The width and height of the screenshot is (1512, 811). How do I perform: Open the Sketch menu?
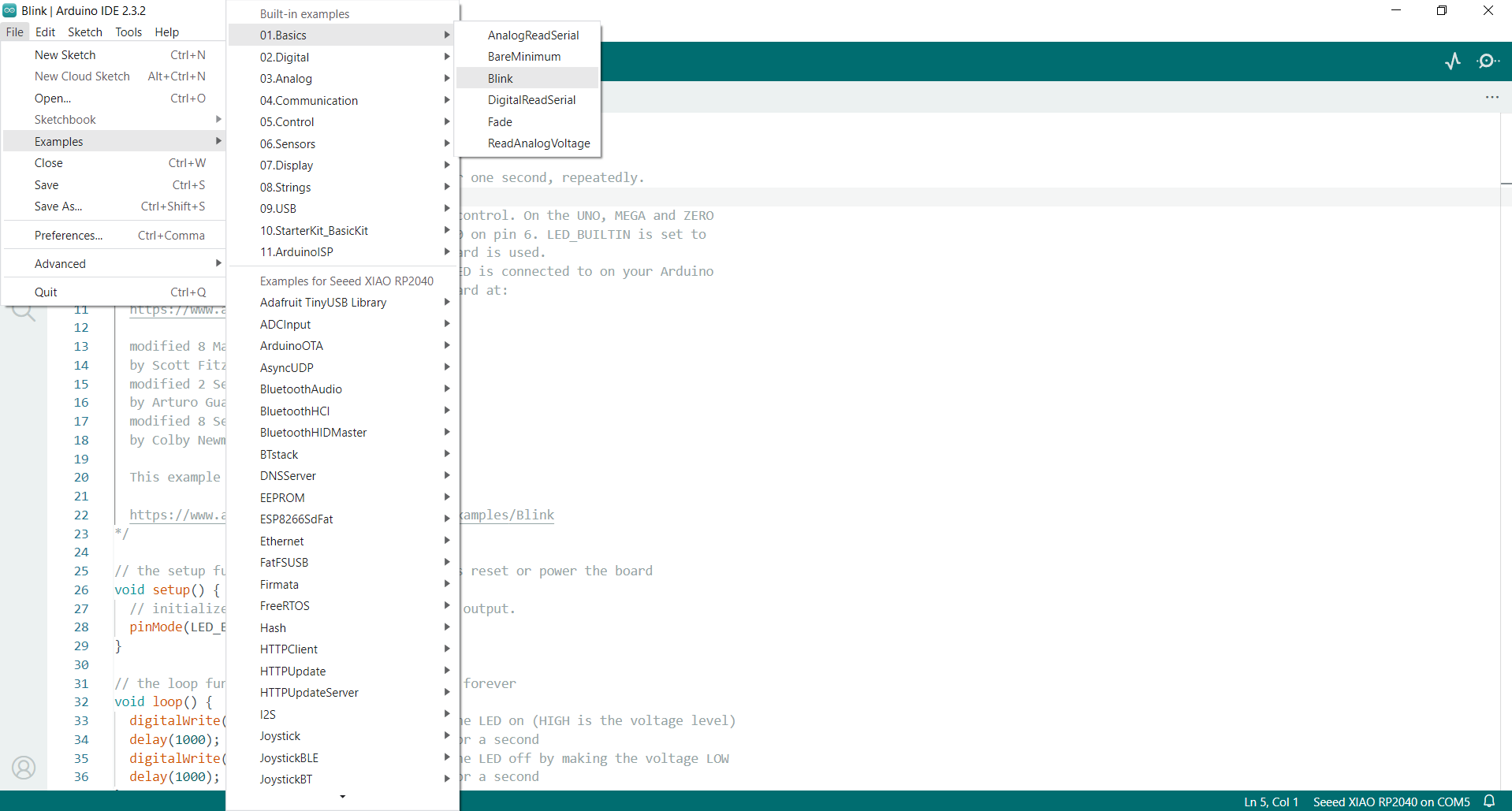coord(85,32)
